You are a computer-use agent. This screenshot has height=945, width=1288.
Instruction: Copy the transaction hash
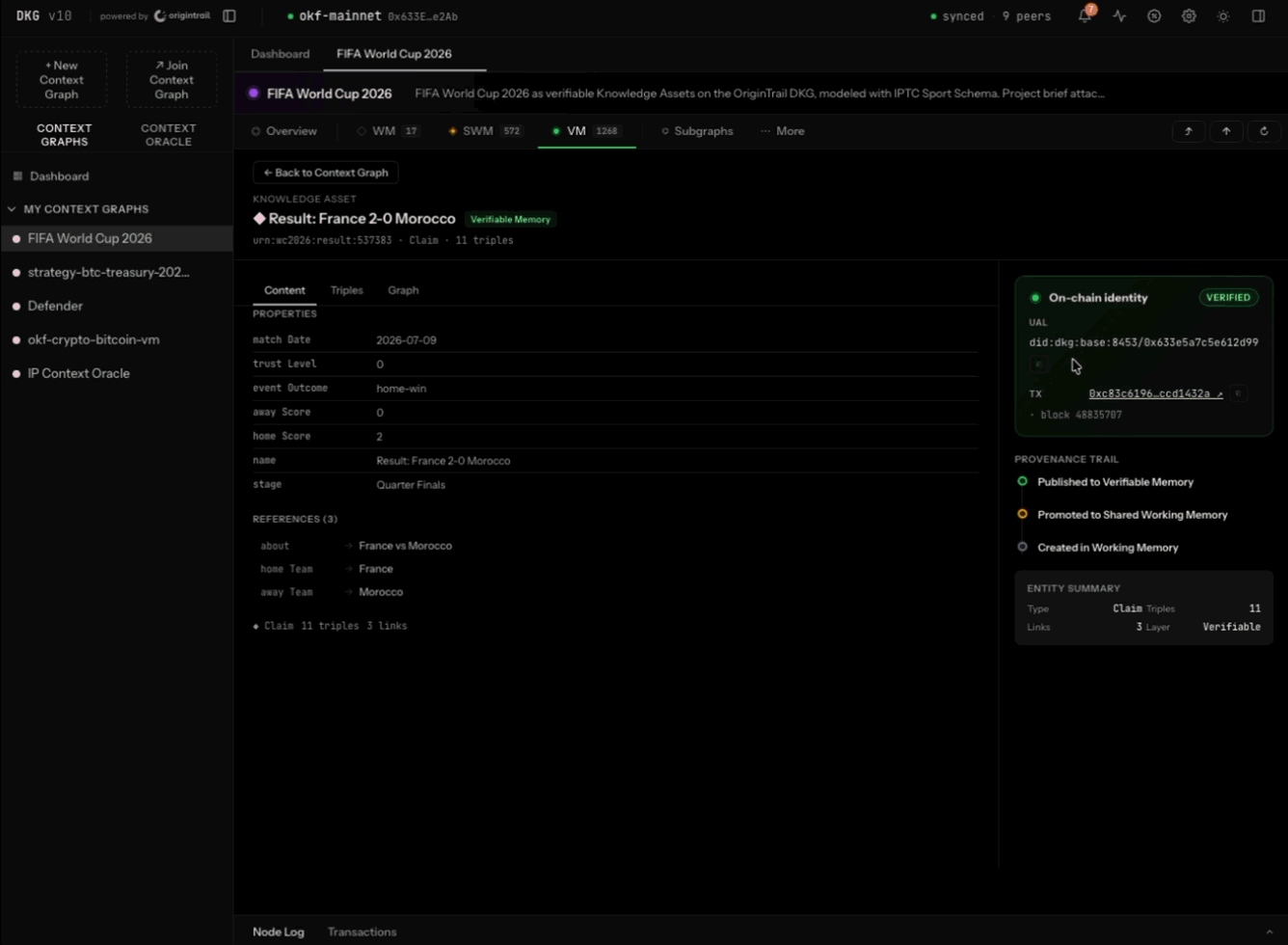point(1239,393)
